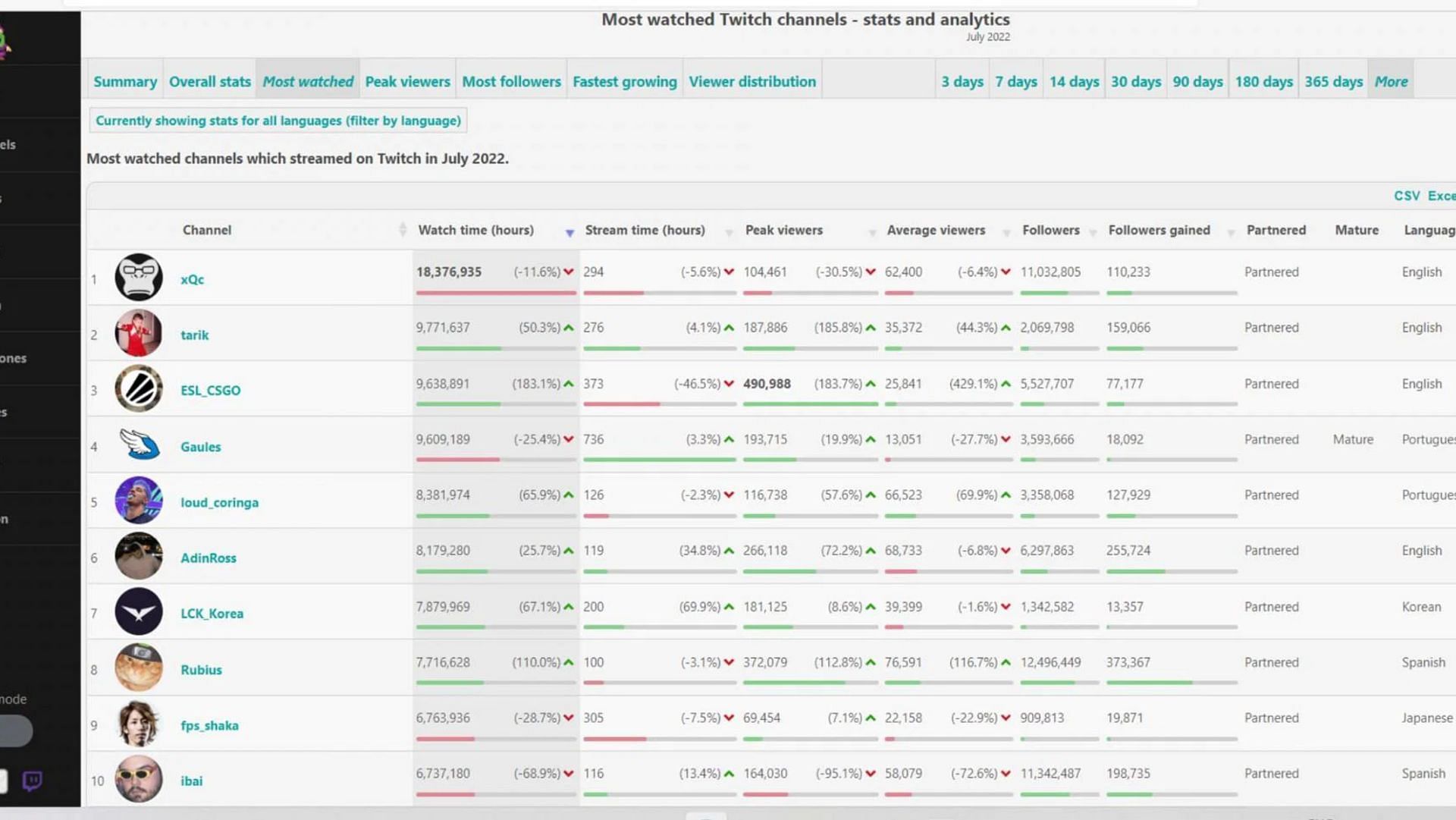This screenshot has height=820, width=1456.
Task: Click the LCK_Korea channel logo
Action: 139,612
